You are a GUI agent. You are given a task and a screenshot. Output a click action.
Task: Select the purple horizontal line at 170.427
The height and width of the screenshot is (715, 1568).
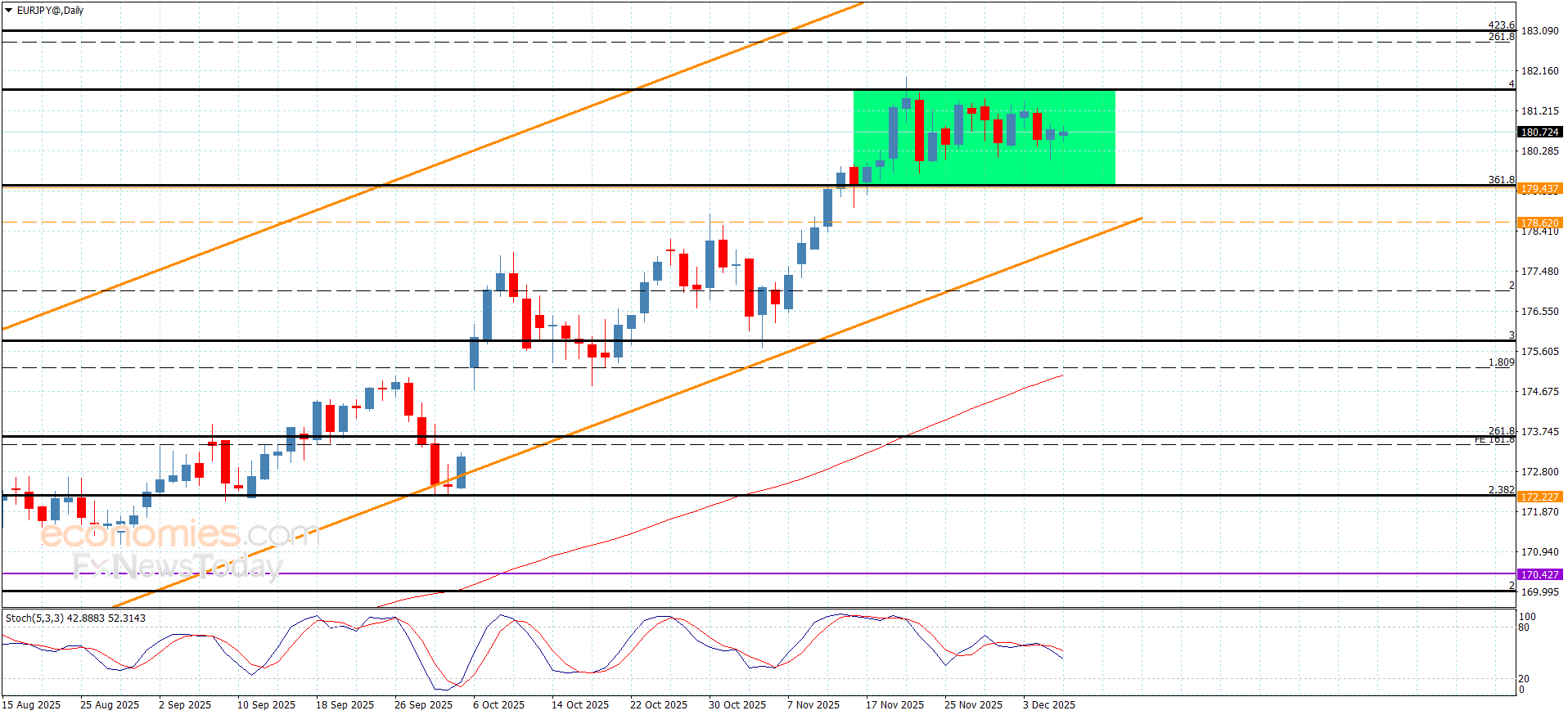(759, 573)
